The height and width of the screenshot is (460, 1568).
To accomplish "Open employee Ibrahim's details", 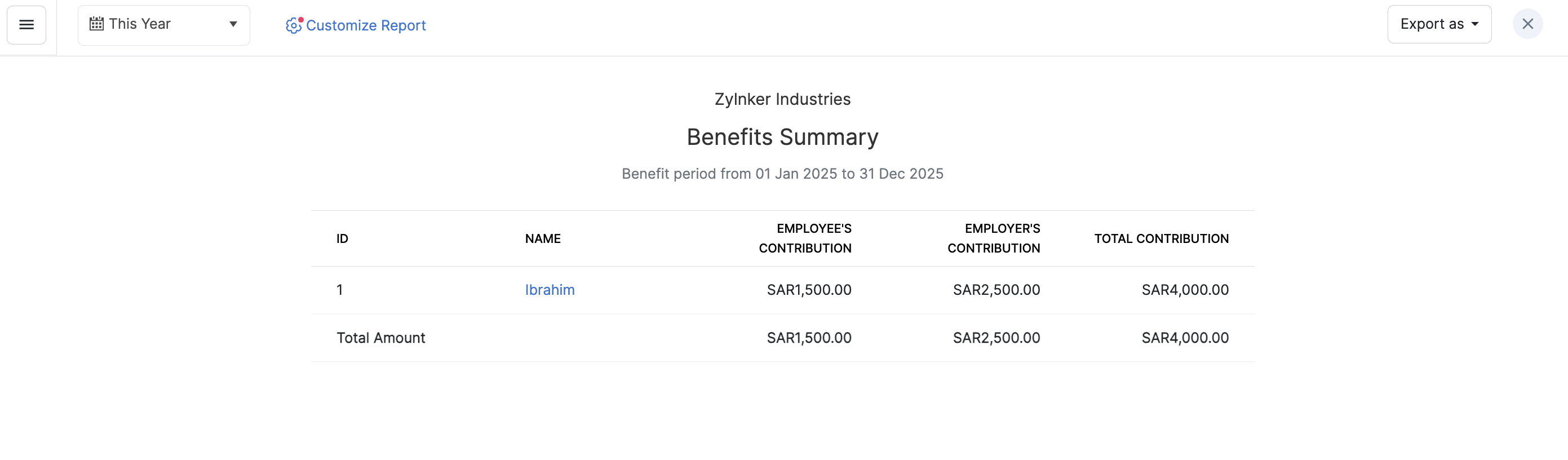I will [550, 290].
